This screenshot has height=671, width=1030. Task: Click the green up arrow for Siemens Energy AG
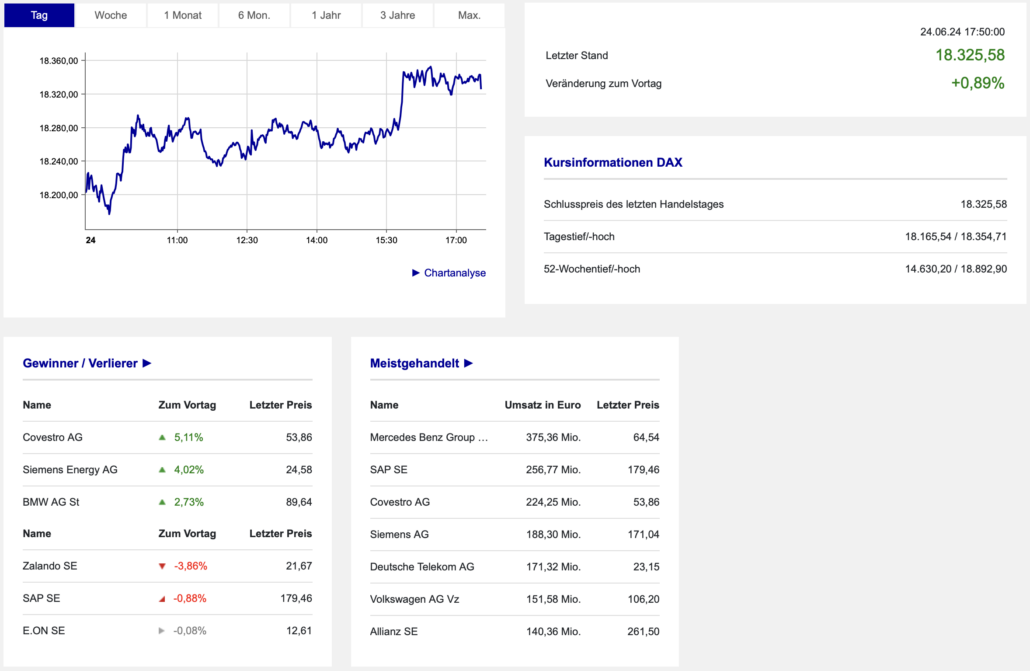click(162, 470)
